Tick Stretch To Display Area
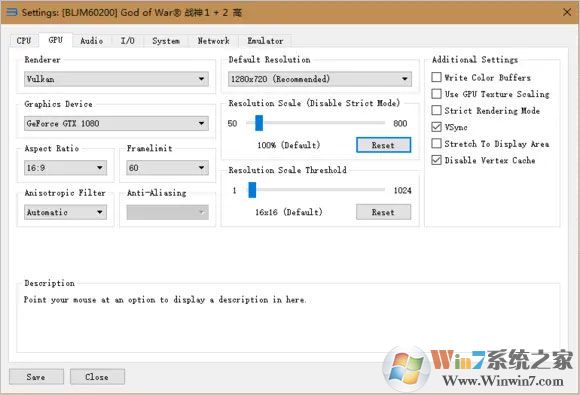Viewport: 580px width, 395px height. 436,143
